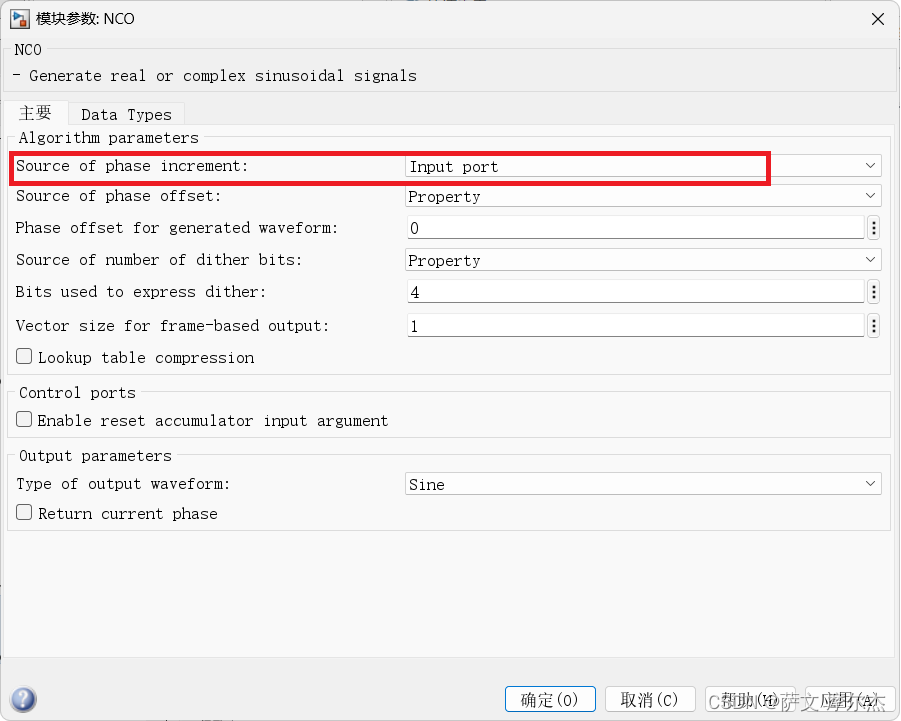901x721 pixels.
Task: Click the Phase offset value field showing 0
Action: coord(630,227)
